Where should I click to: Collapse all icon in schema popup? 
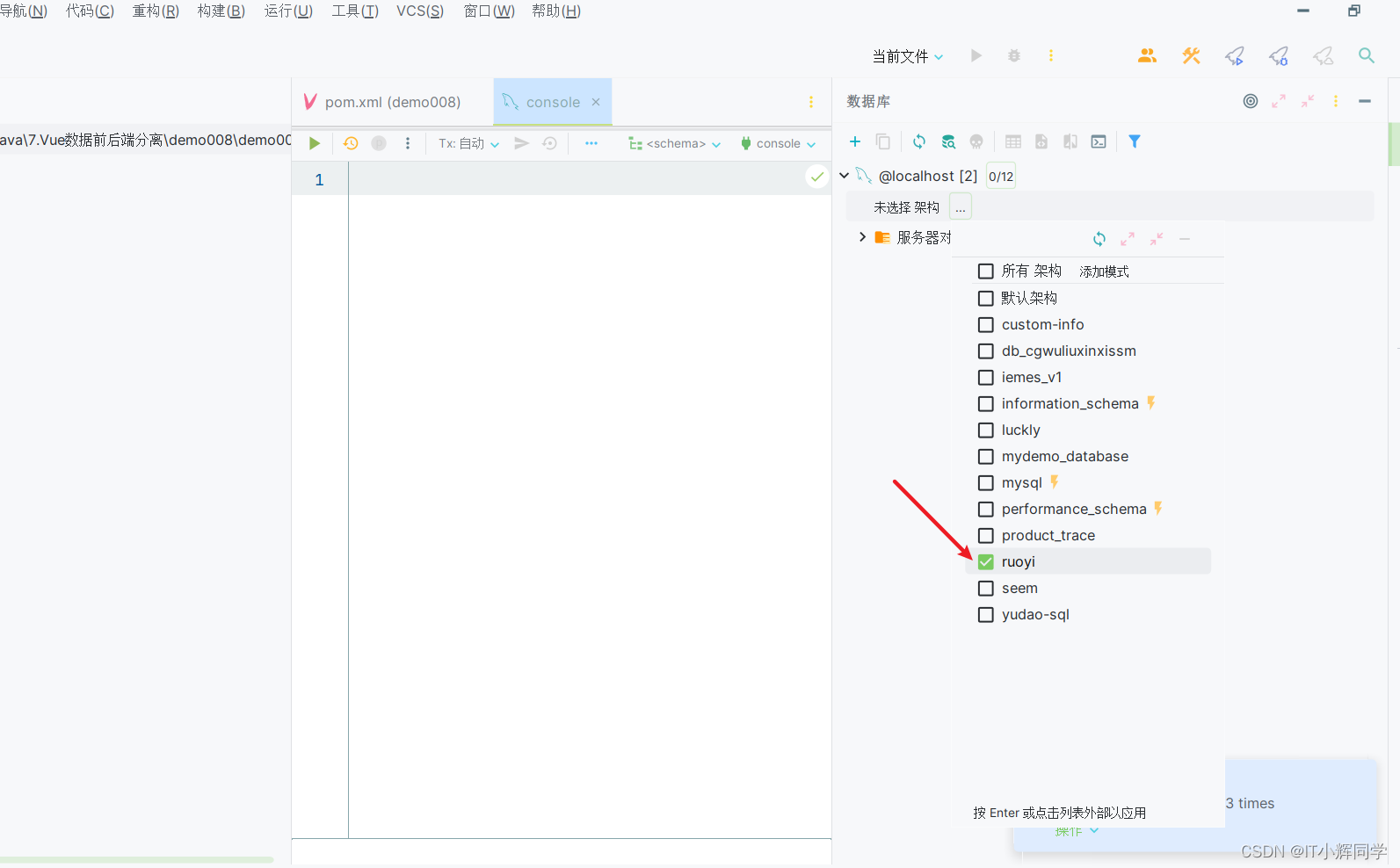[1157, 239]
